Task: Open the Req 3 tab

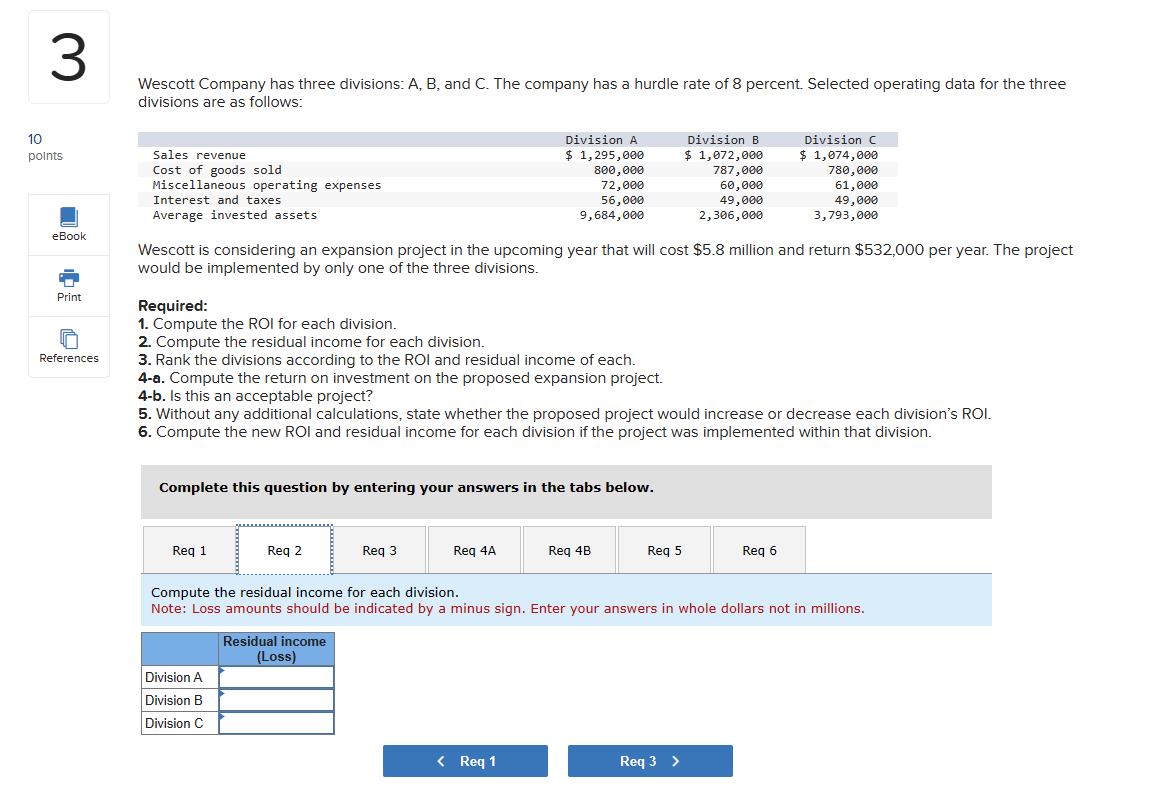Action: coord(379,550)
